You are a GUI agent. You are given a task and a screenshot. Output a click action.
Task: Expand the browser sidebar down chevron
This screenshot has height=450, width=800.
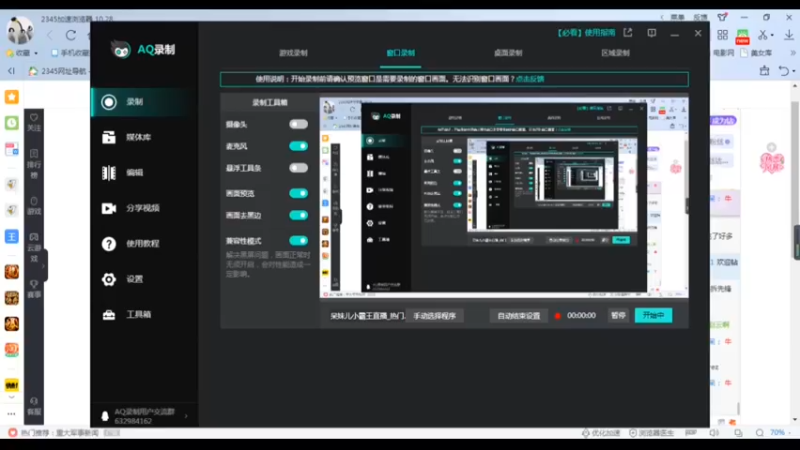(11, 397)
